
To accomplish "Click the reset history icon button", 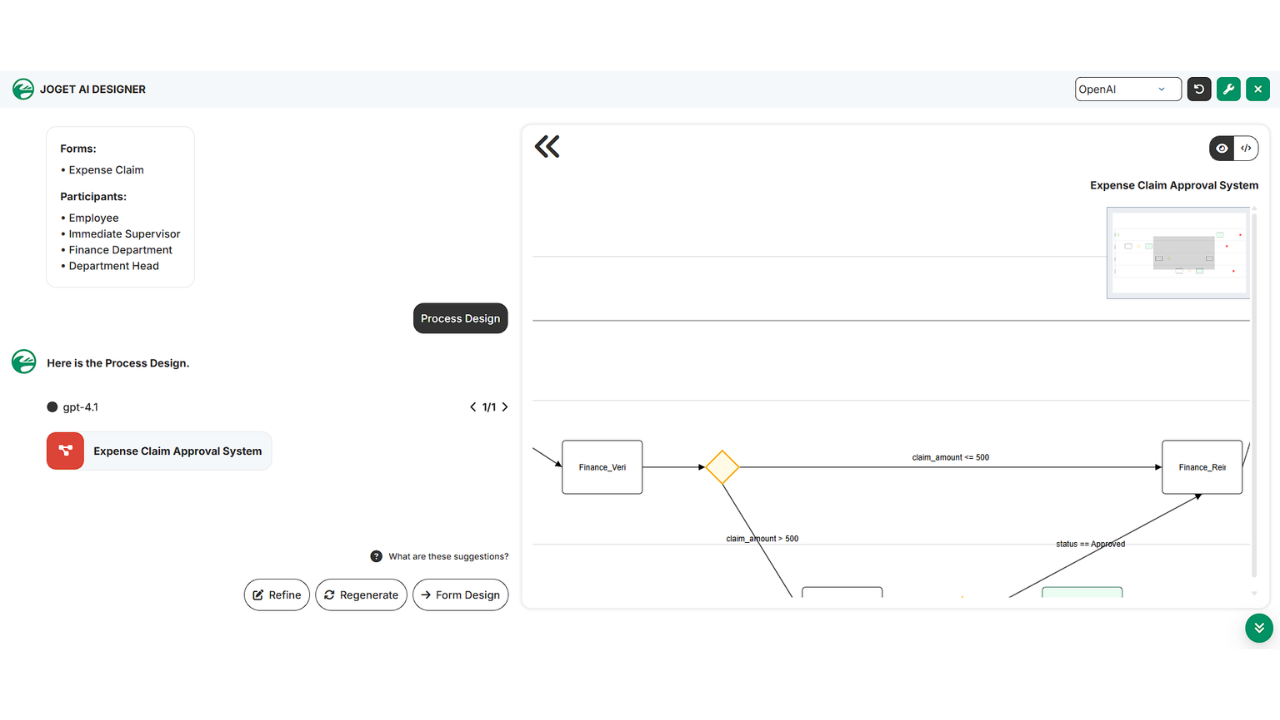I will 1199,89.
